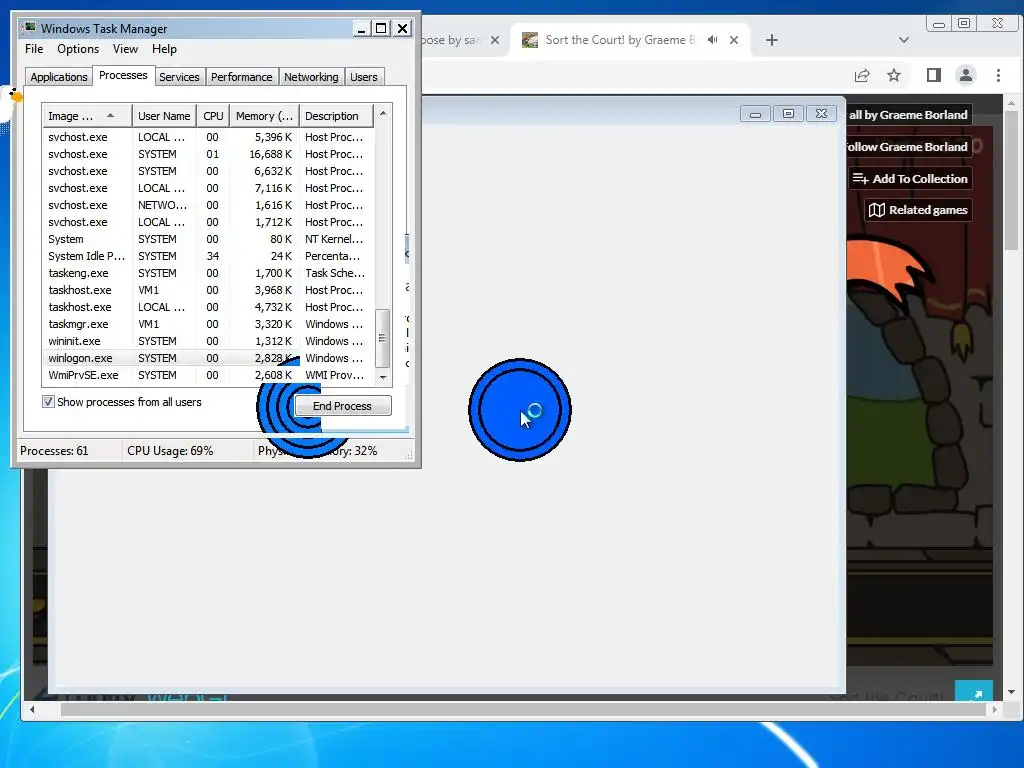This screenshot has height=768, width=1024.
Task: Click browser page vertical scrollbar thumb
Action: point(1011,181)
